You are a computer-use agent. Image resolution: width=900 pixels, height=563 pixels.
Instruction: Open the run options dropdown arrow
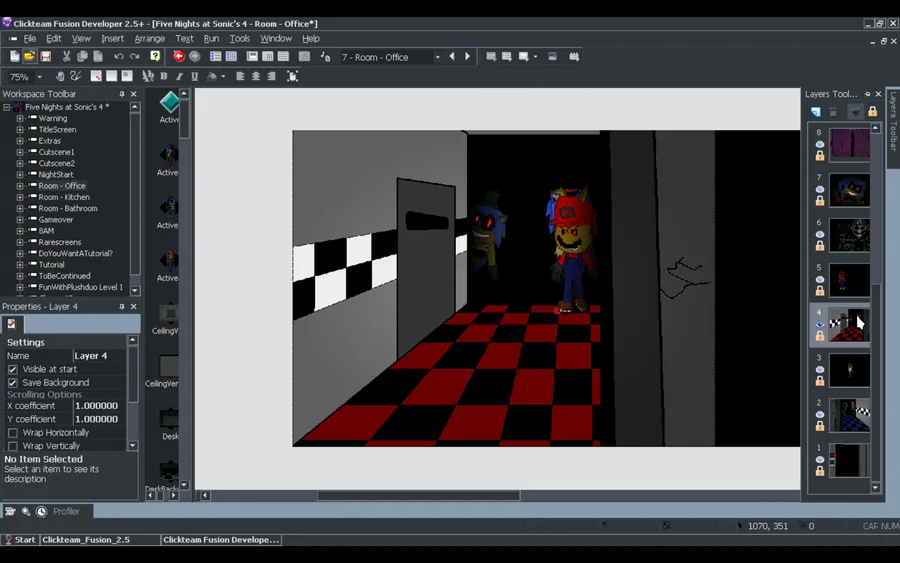point(536,57)
